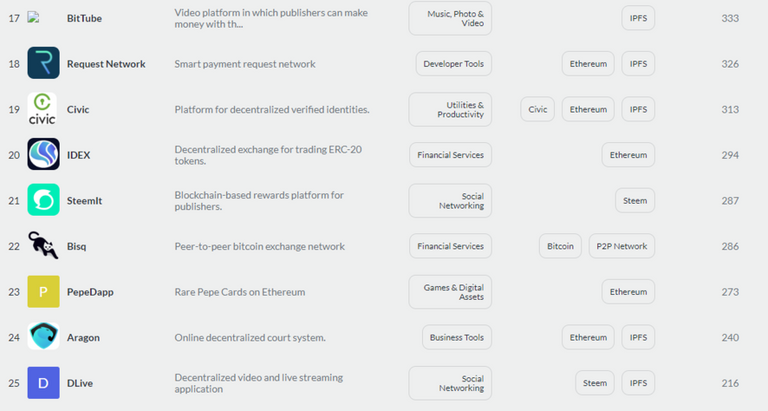The height and width of the screenshot is (411, 768).
Task: Open the PepeDapp yellow P icon
Action: pos(43,292)
